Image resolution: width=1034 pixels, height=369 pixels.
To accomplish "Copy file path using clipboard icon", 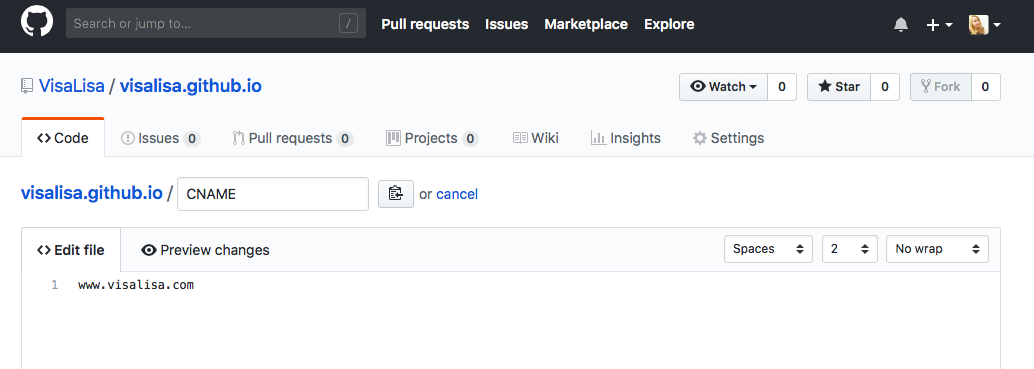I will (396, 194).
